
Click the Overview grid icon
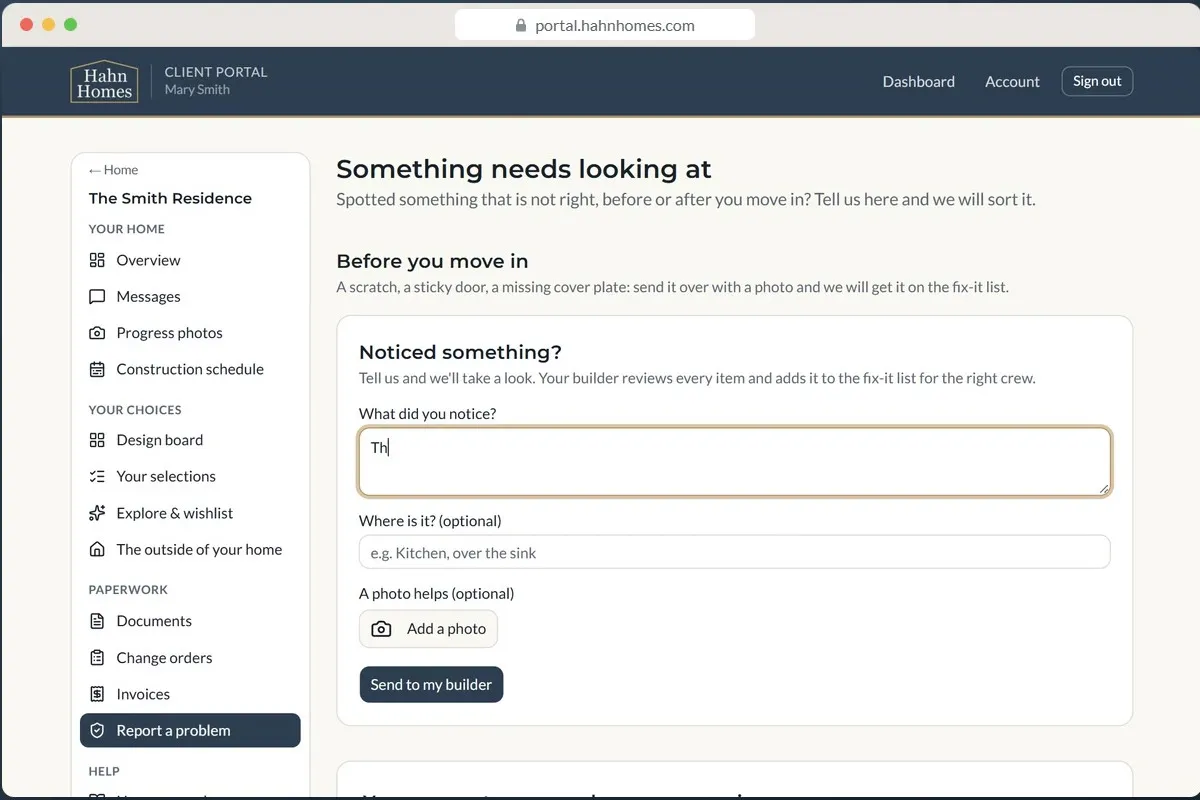pos(97,260)
